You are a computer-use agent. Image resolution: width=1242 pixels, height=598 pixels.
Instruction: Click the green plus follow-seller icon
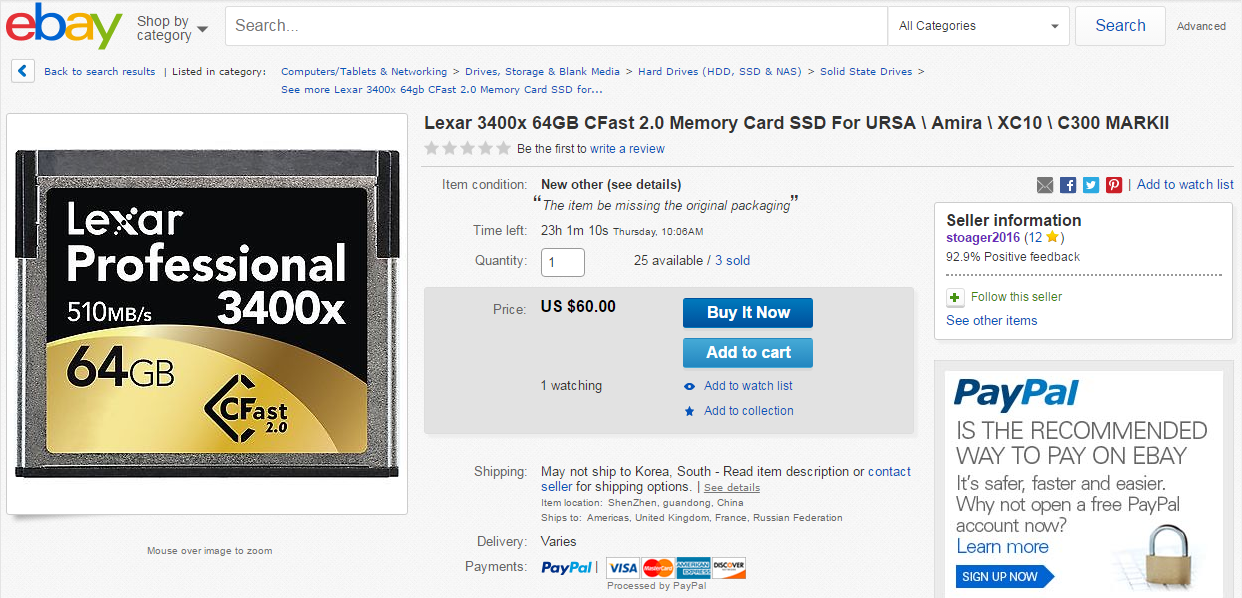pos(955,297)
